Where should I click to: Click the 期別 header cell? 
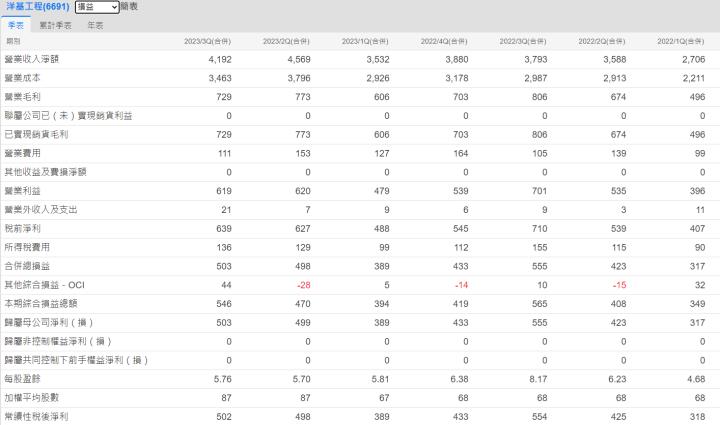pyautogui.click(x=13, y=41)
